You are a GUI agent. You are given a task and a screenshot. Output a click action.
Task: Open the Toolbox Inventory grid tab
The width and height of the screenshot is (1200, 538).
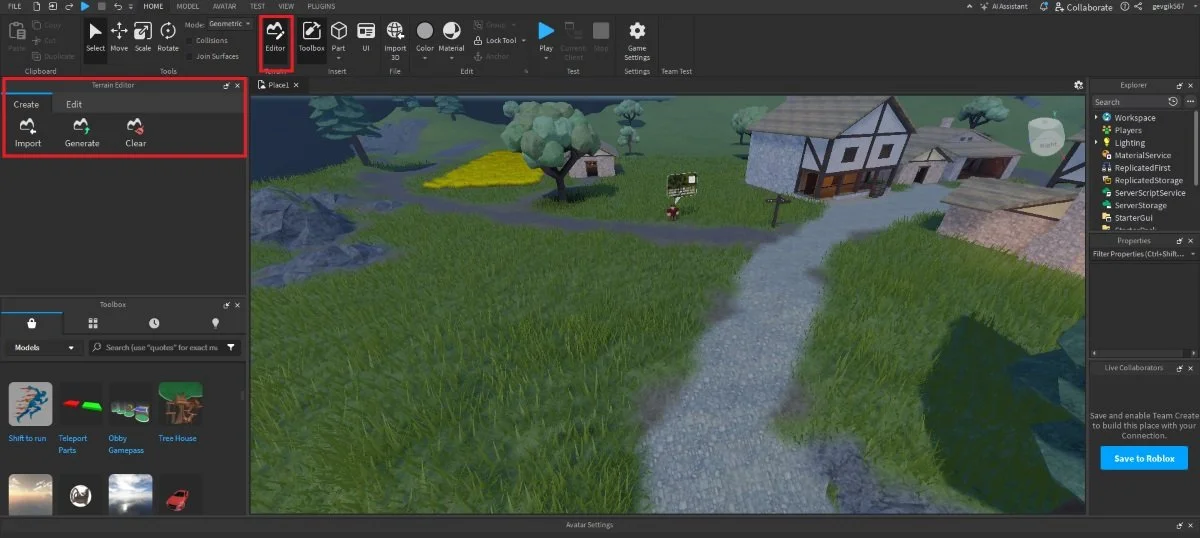click(93, 323)
